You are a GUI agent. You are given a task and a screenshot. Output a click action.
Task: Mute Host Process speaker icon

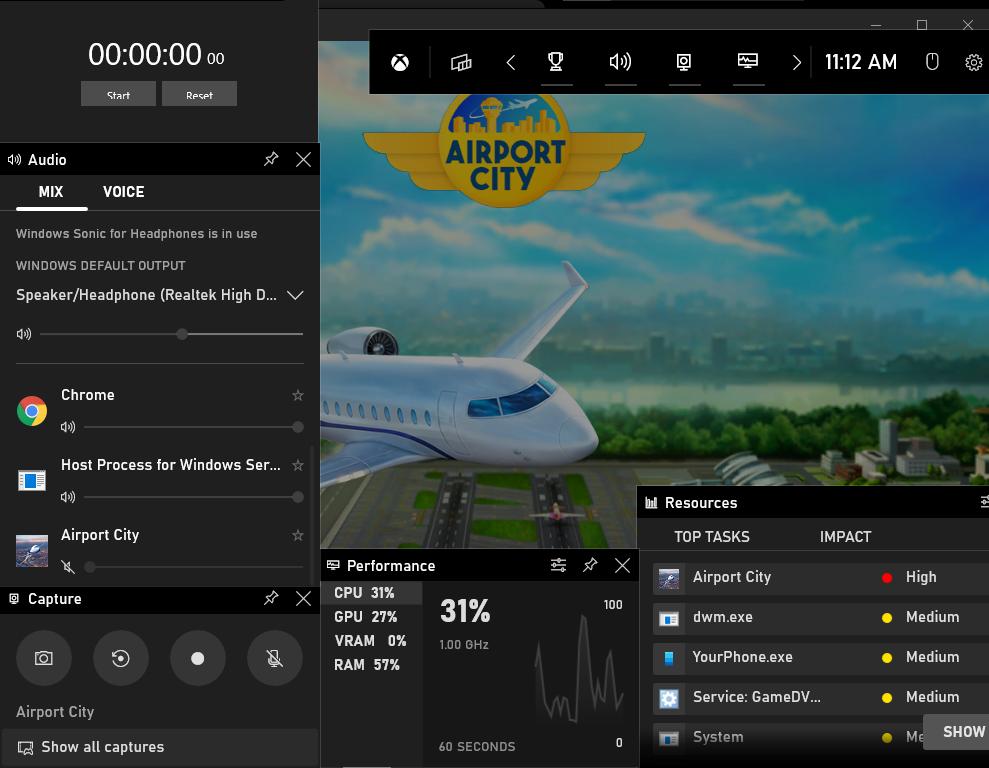pos(68,497)
